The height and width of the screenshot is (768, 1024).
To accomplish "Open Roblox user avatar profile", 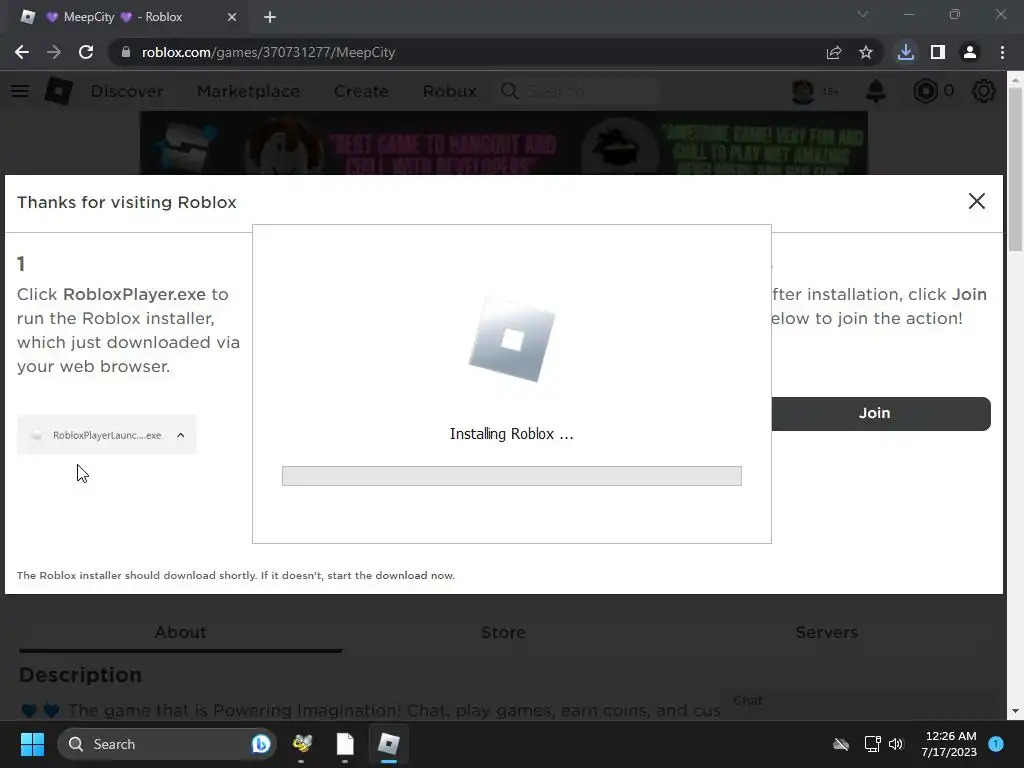I will pyautogui.click(x=803, y=91).
